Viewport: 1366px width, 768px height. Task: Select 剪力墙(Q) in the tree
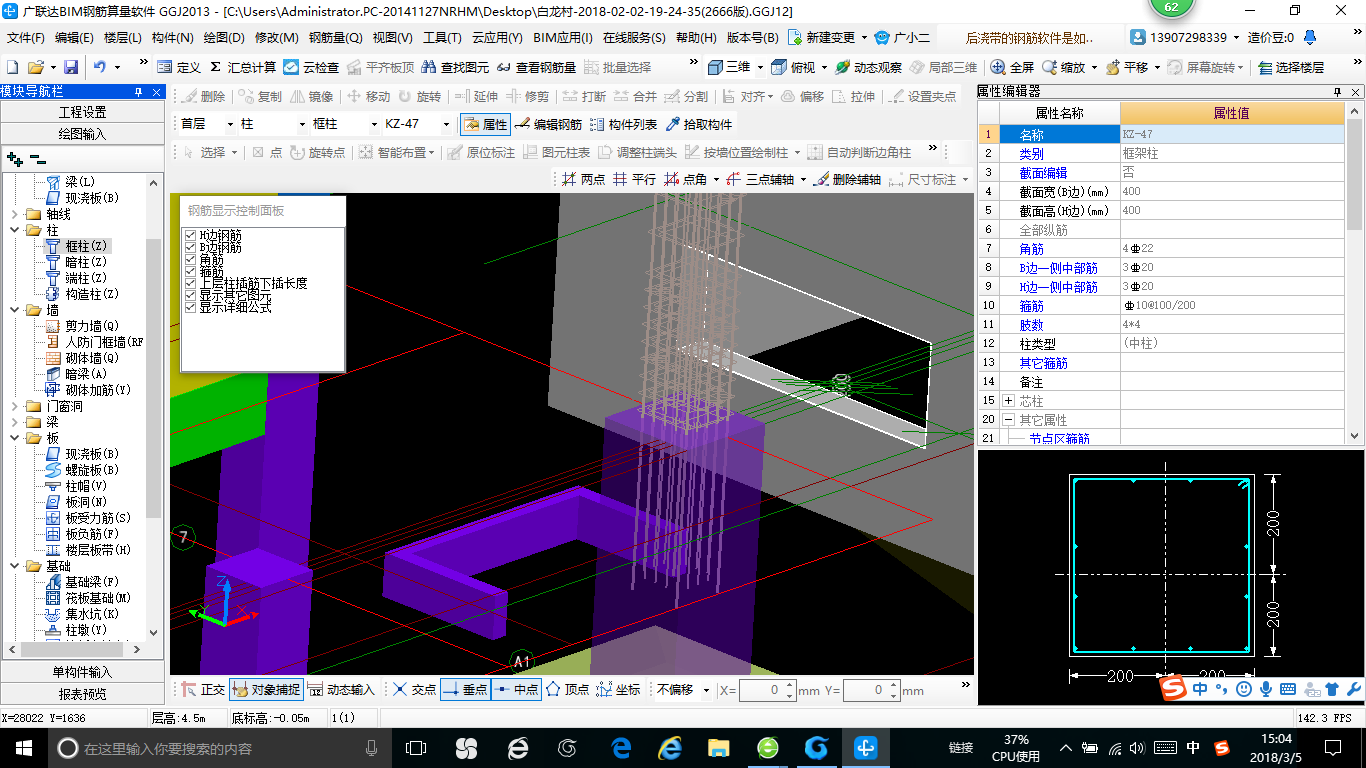[x=91, y=326]
